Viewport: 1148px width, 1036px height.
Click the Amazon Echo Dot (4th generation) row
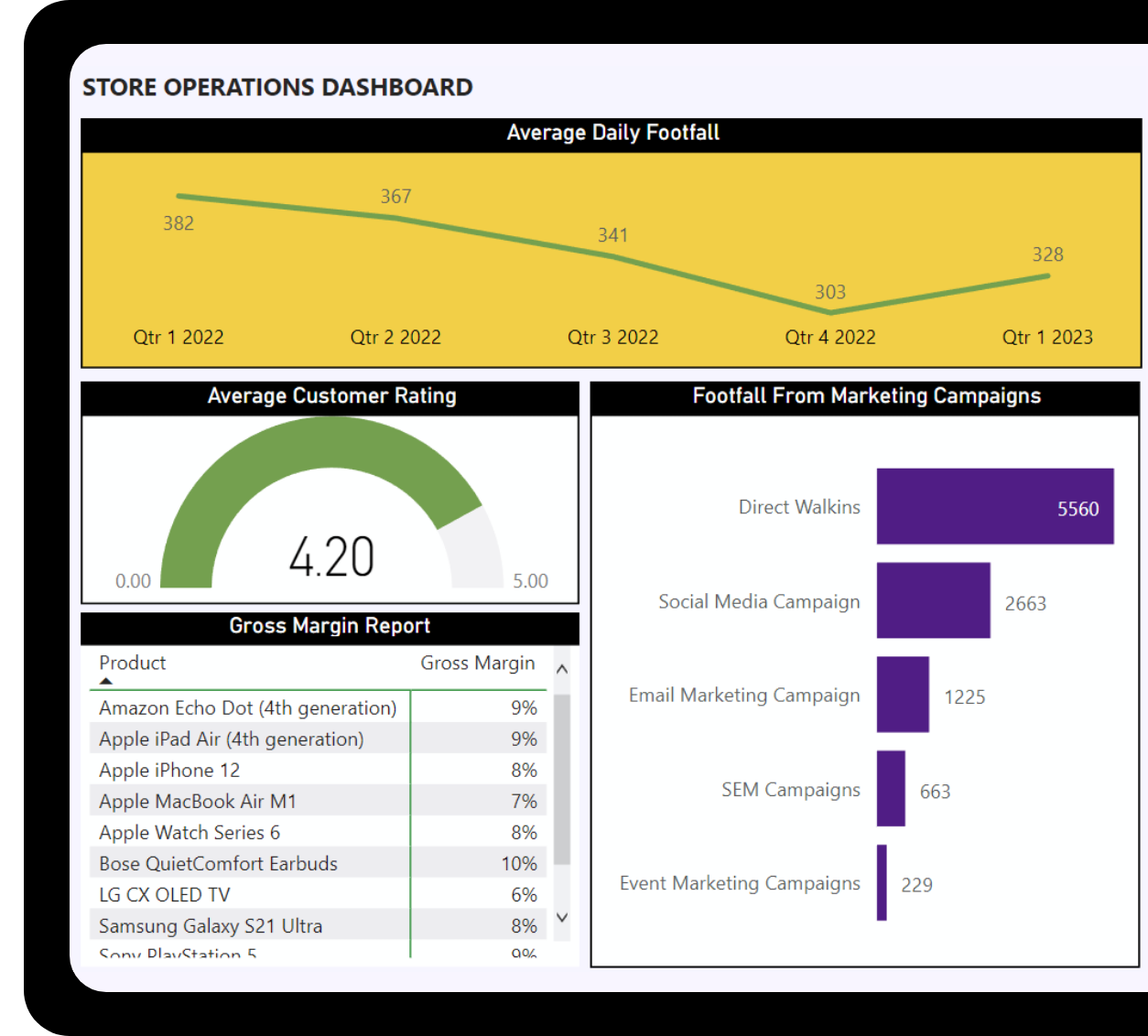319,707
